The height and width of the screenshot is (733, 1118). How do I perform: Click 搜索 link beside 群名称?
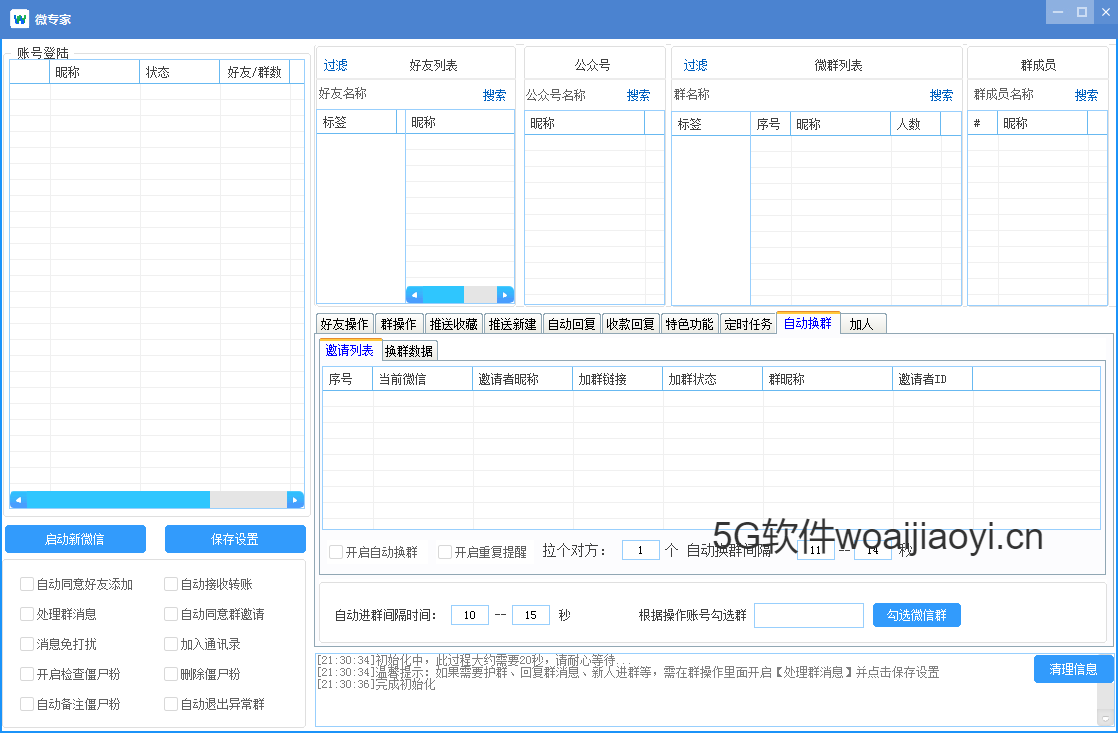(x=941, y=95)
